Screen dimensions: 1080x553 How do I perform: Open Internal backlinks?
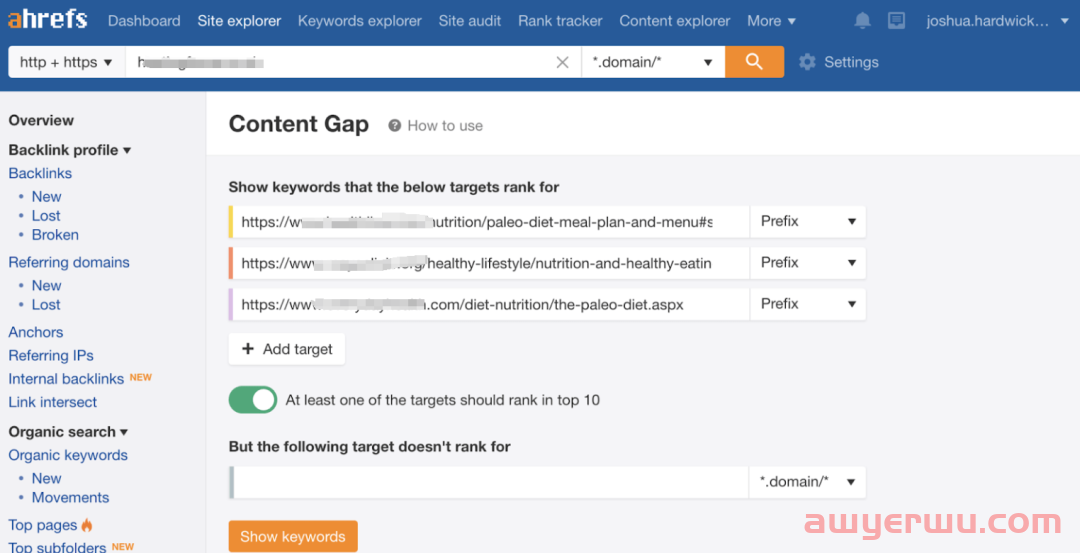tap(66, 379)
